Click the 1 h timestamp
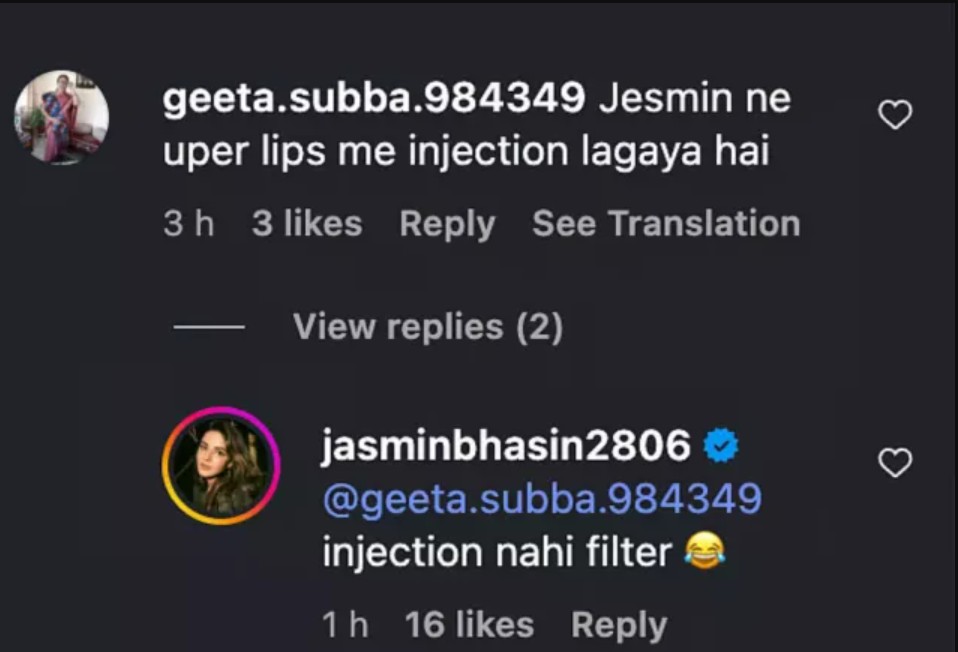 [x=345, y=625]
